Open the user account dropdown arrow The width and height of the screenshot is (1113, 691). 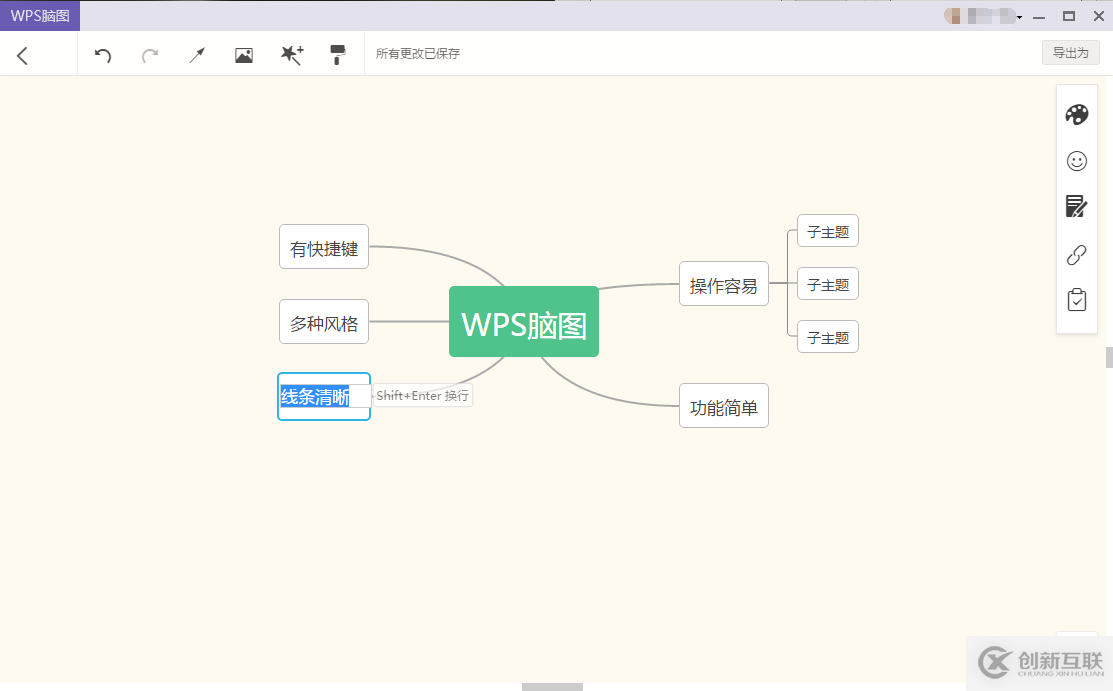[x=1019, y=17]
